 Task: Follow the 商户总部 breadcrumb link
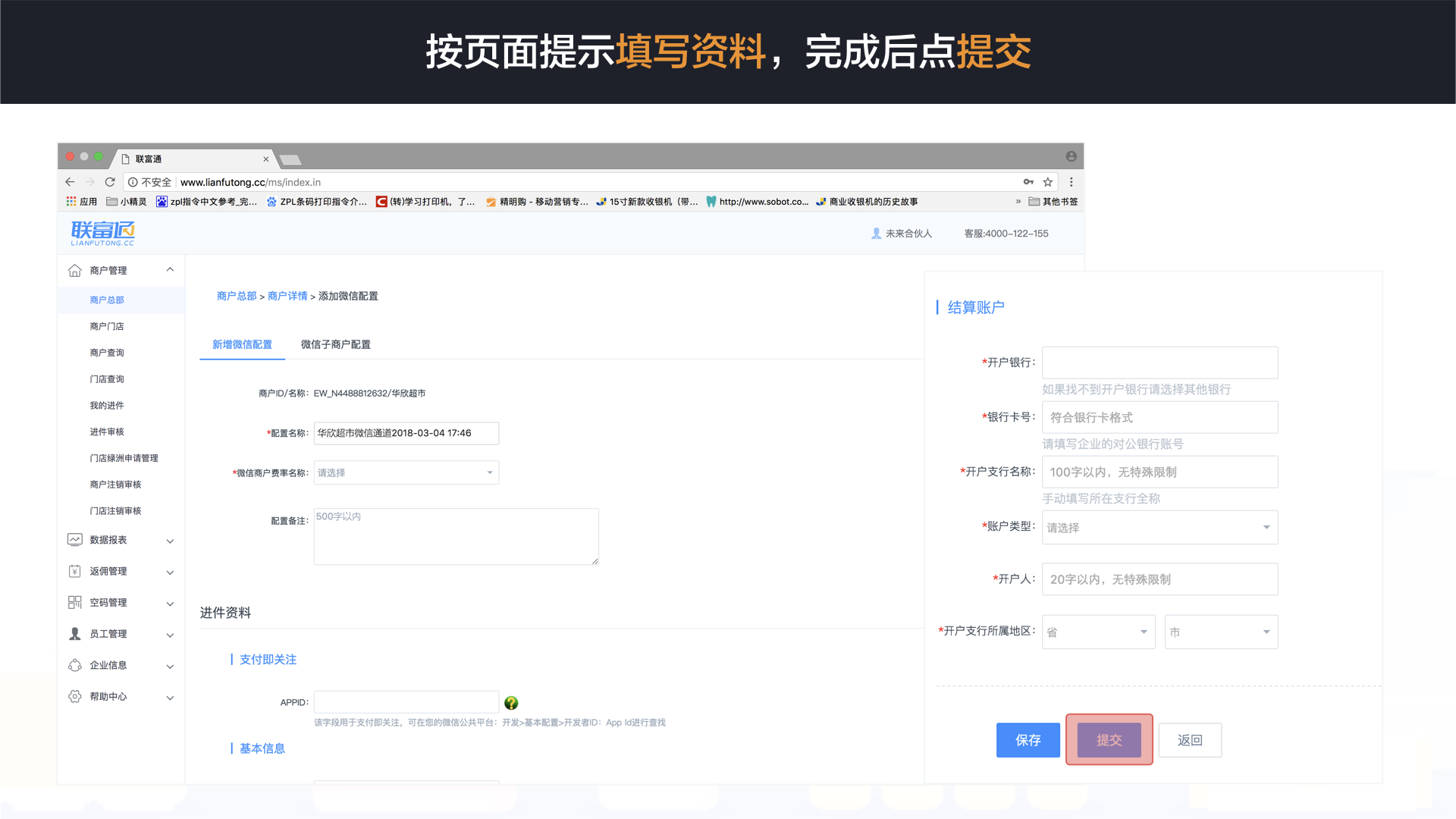point(237,296)
